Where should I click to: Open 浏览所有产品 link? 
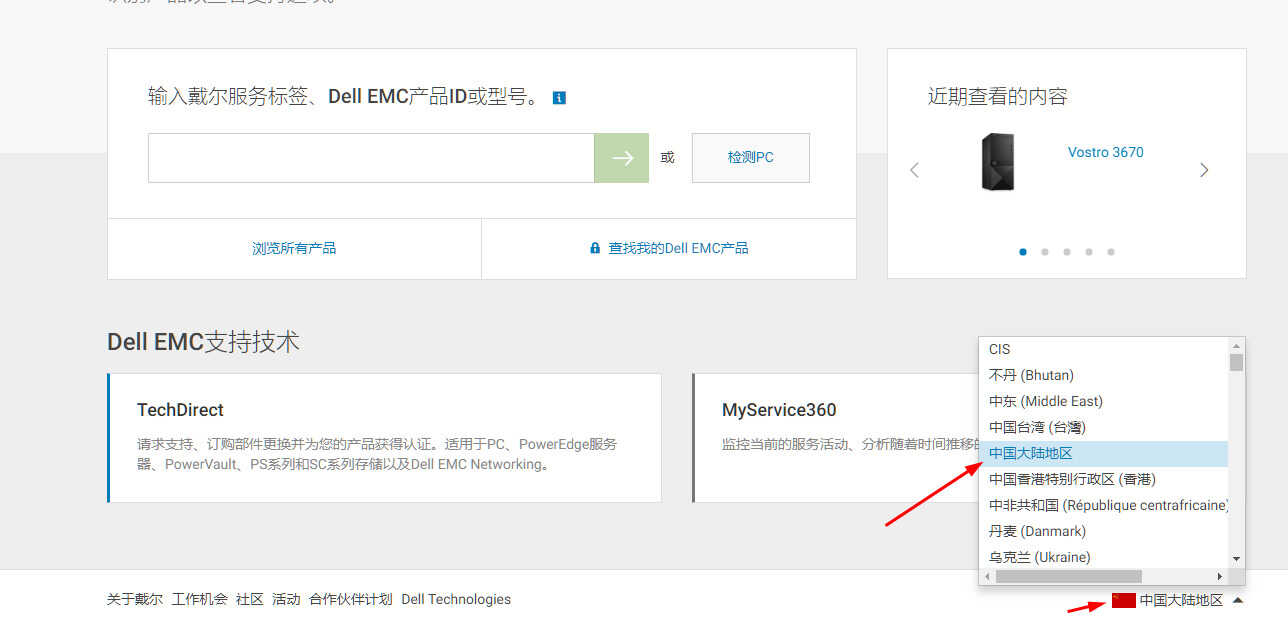point(294,248)
